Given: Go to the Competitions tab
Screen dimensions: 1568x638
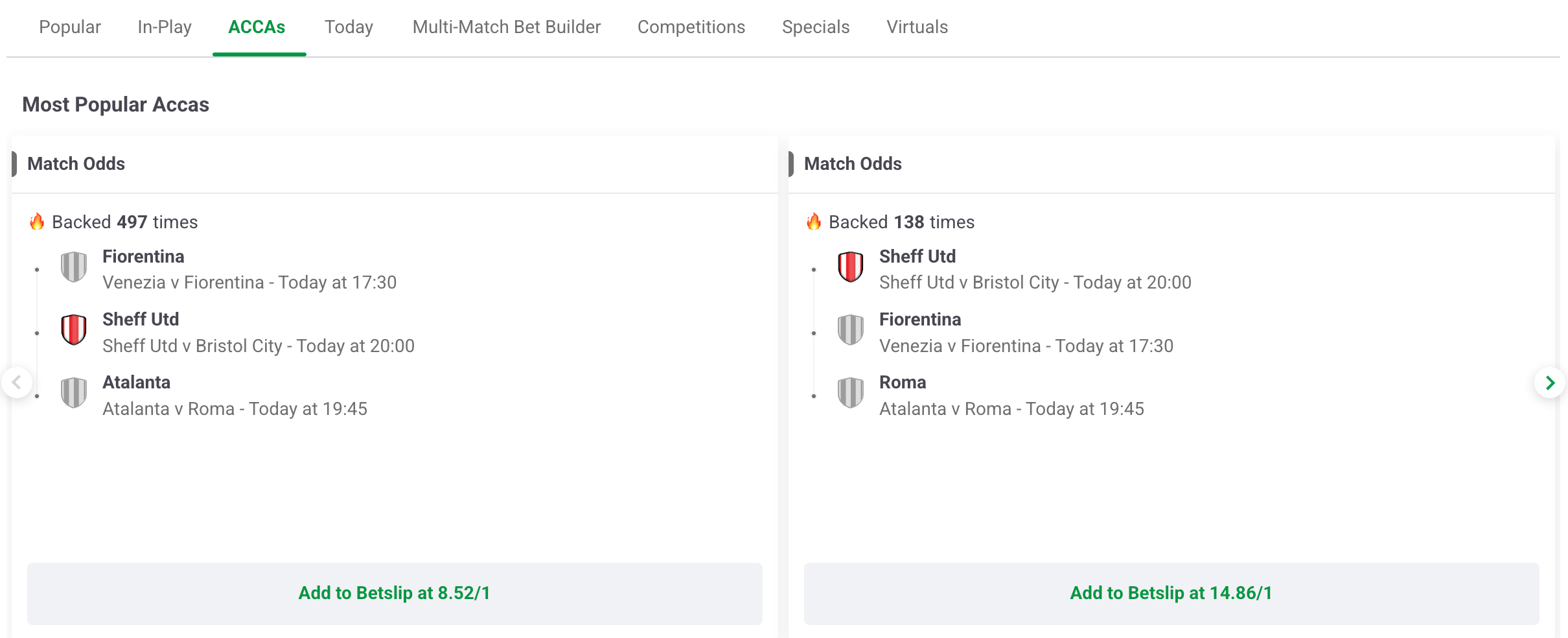Looking at the screenshot, I should (691, 27).
